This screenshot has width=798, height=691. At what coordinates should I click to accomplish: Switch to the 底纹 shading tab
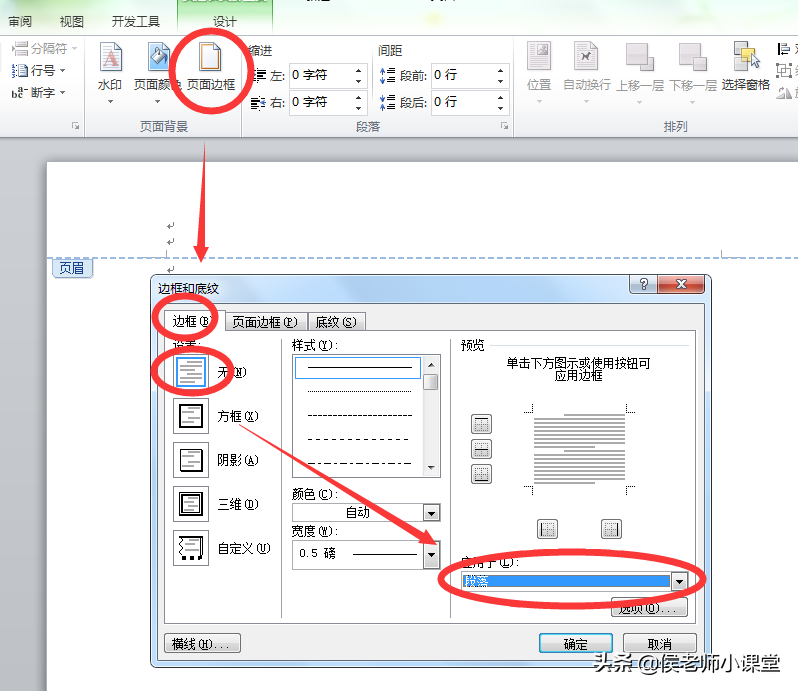tap(336, 322)
